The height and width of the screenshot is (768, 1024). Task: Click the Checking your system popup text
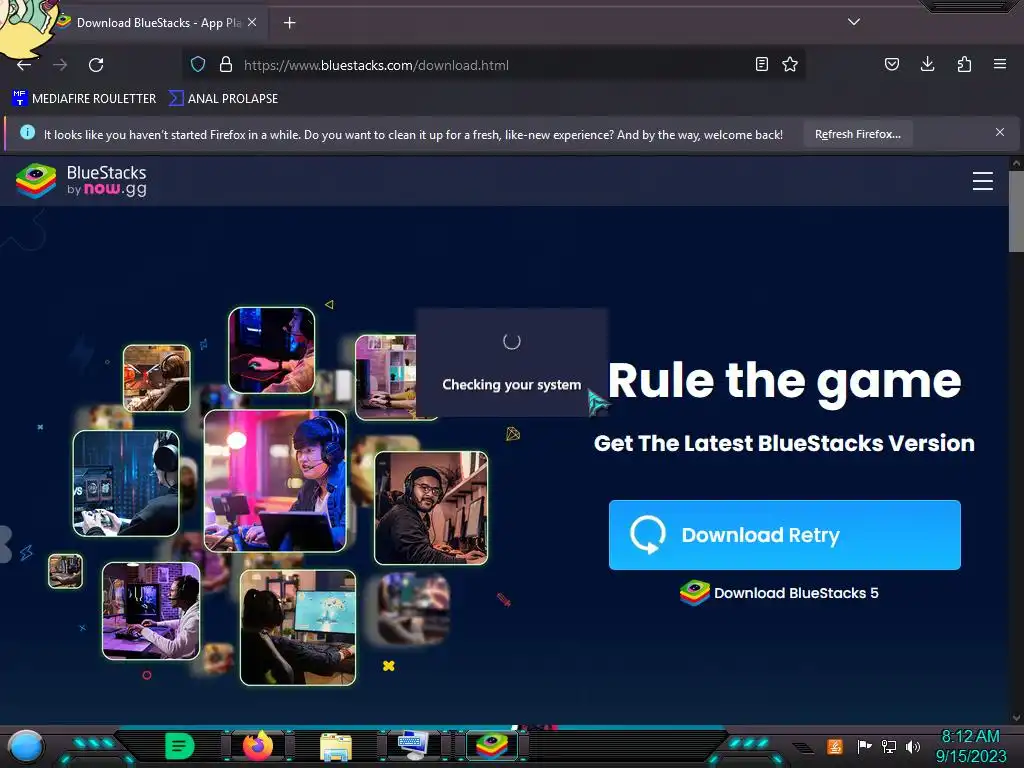[x=511, y=385]
